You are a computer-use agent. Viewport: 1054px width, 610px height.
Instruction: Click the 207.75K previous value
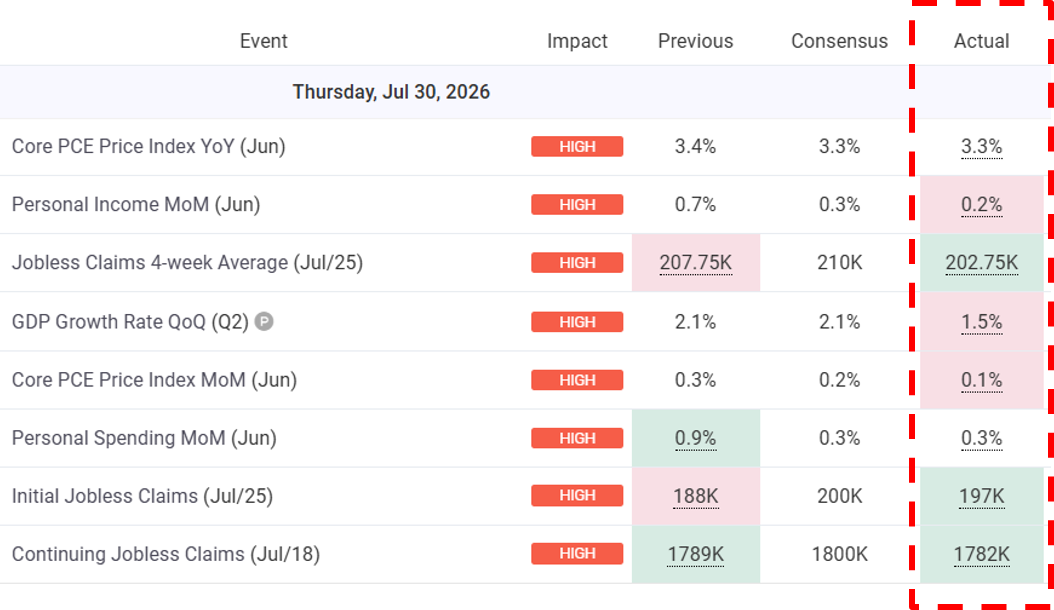pyautogui.click(x=695, y=262)
